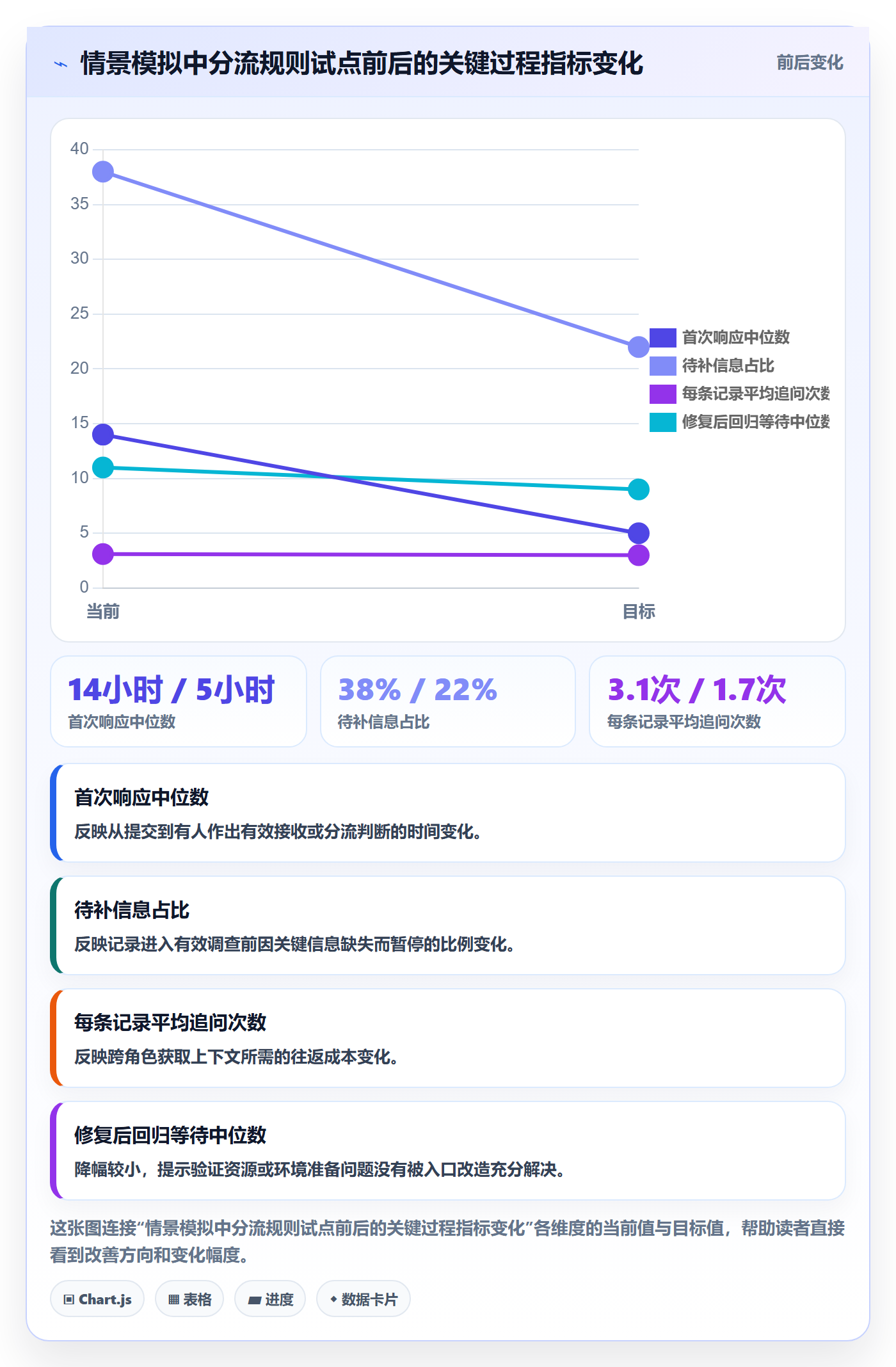
Task: Click the 当前 x-axis label
Action: tap(103, 612)
